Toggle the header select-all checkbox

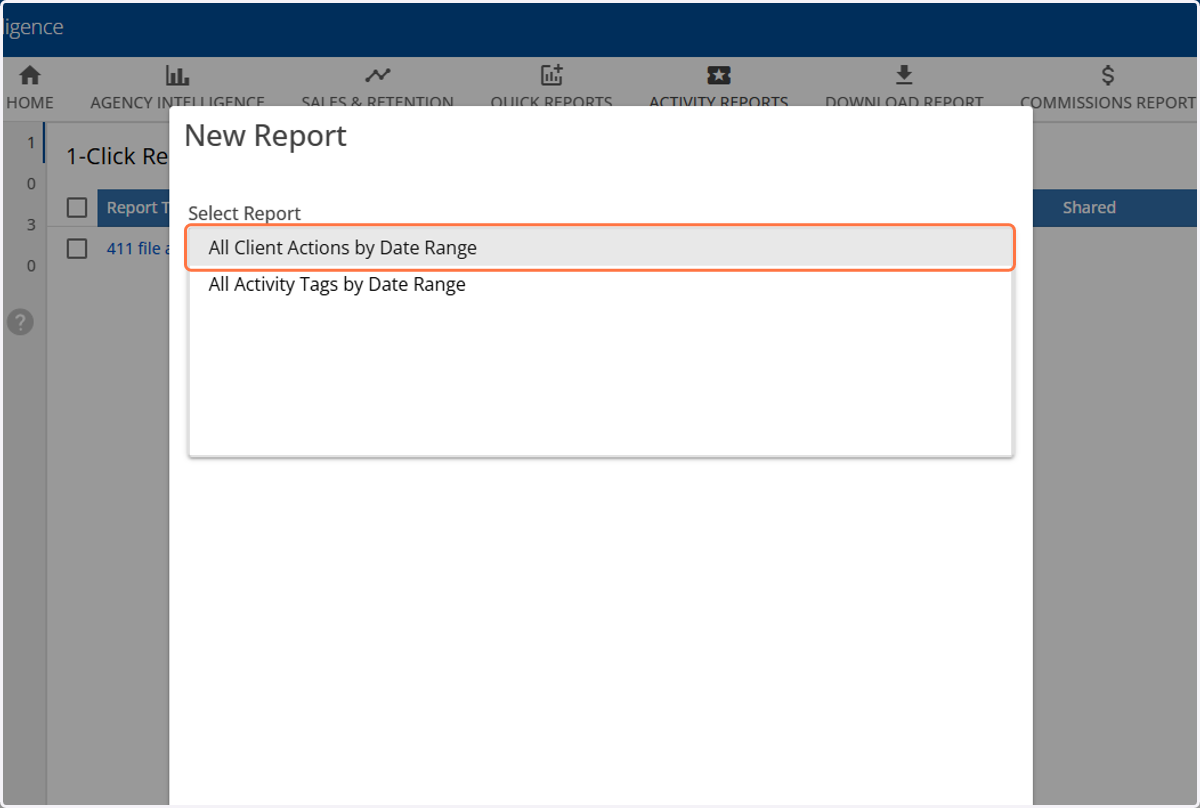coord(77,207)
